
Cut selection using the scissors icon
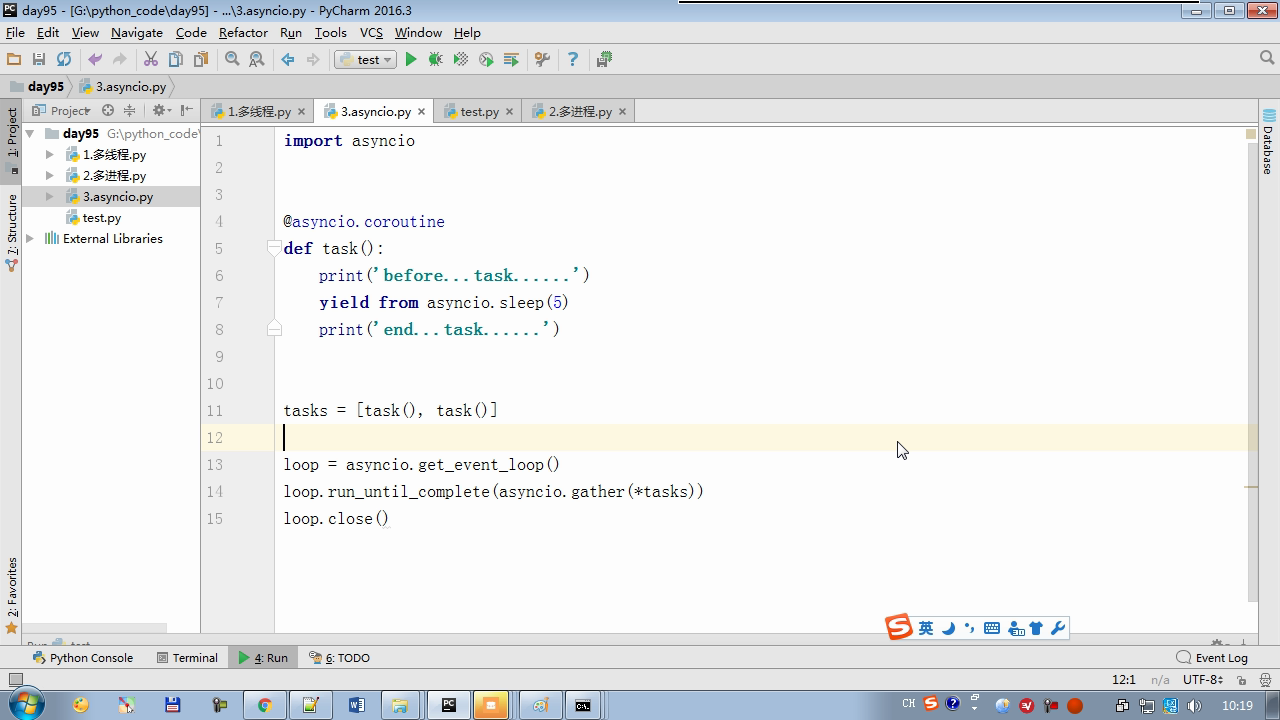tap(151, 60)
